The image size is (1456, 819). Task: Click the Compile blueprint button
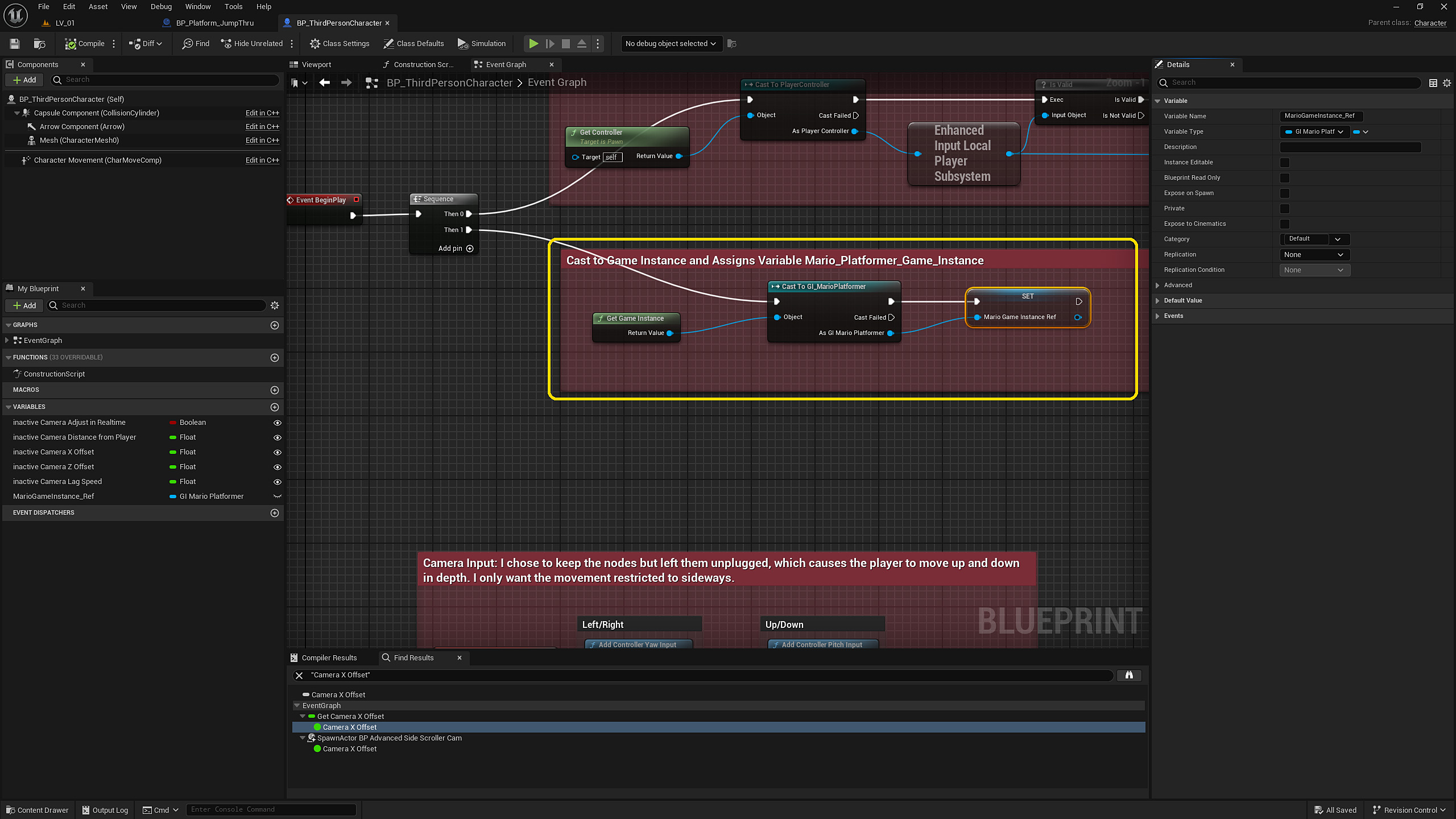click(x=85, y=43)
